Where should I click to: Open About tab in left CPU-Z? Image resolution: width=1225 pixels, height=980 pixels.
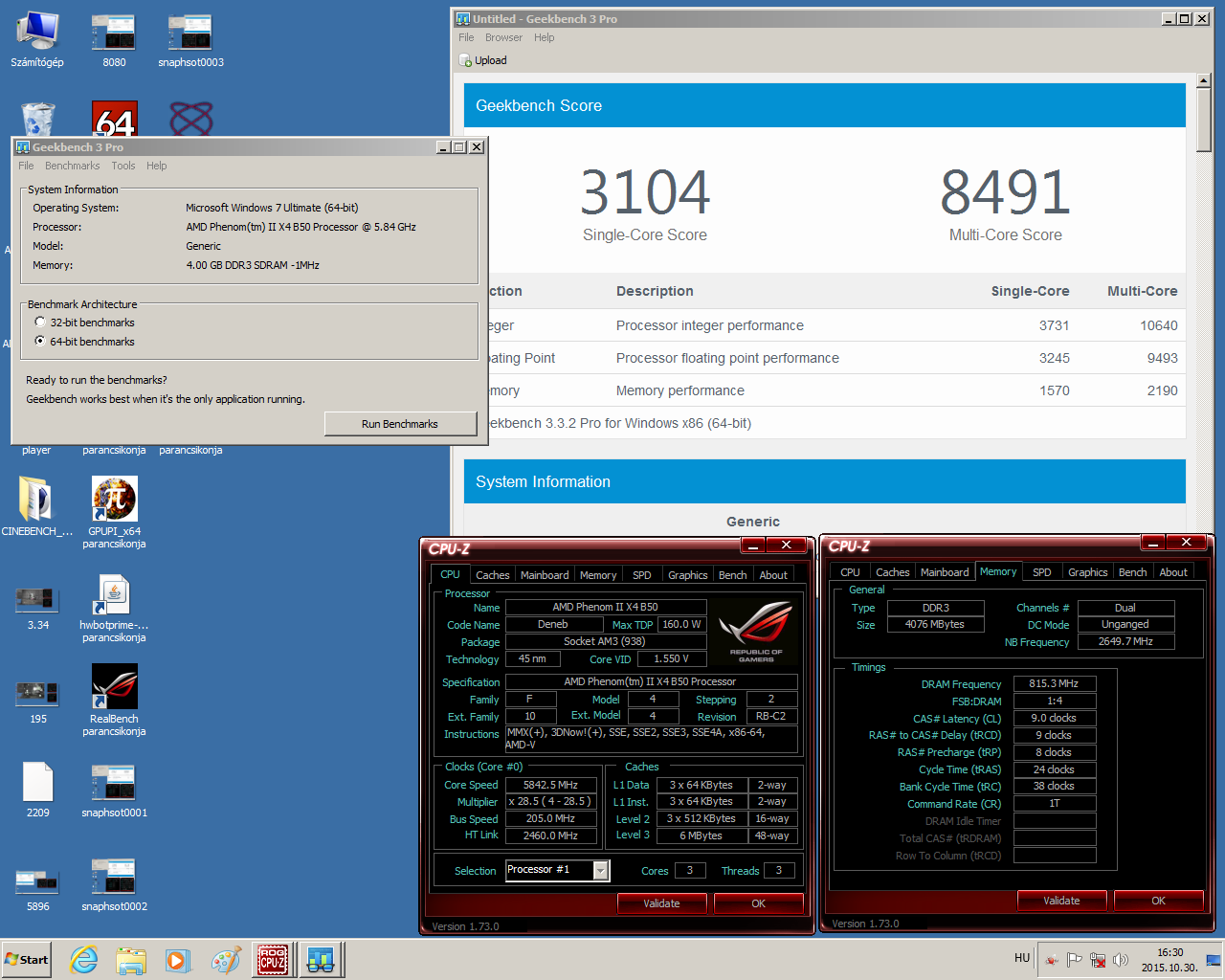click(x=773, y=575)
